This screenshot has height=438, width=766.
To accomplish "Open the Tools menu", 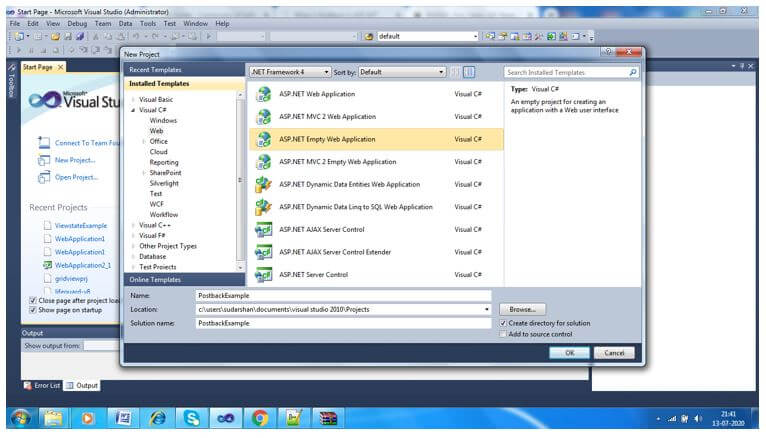I will pos(148,23).
